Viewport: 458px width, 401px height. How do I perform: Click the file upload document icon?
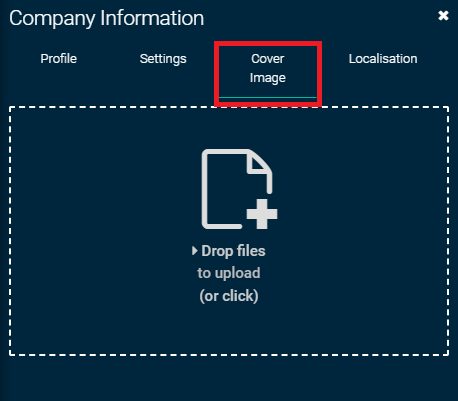click(x=239, y=189)
